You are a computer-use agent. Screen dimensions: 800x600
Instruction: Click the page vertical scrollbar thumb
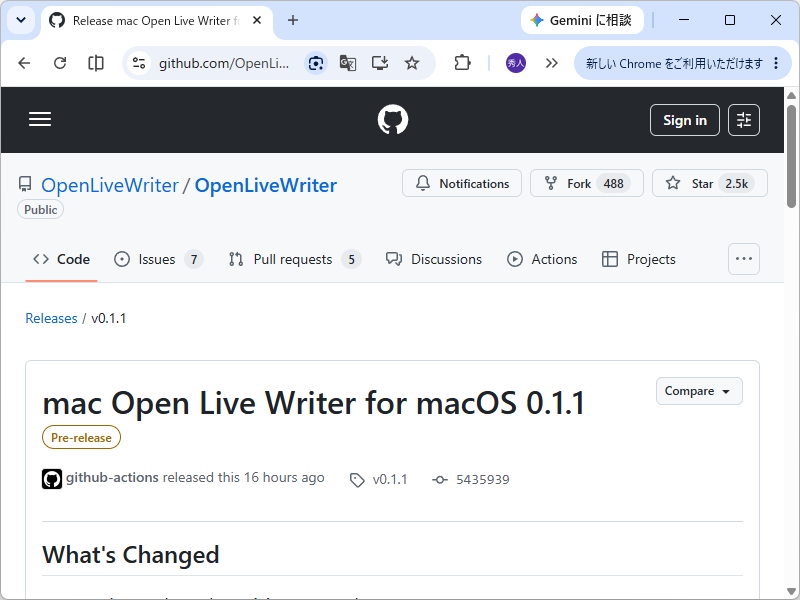(791, 156)
